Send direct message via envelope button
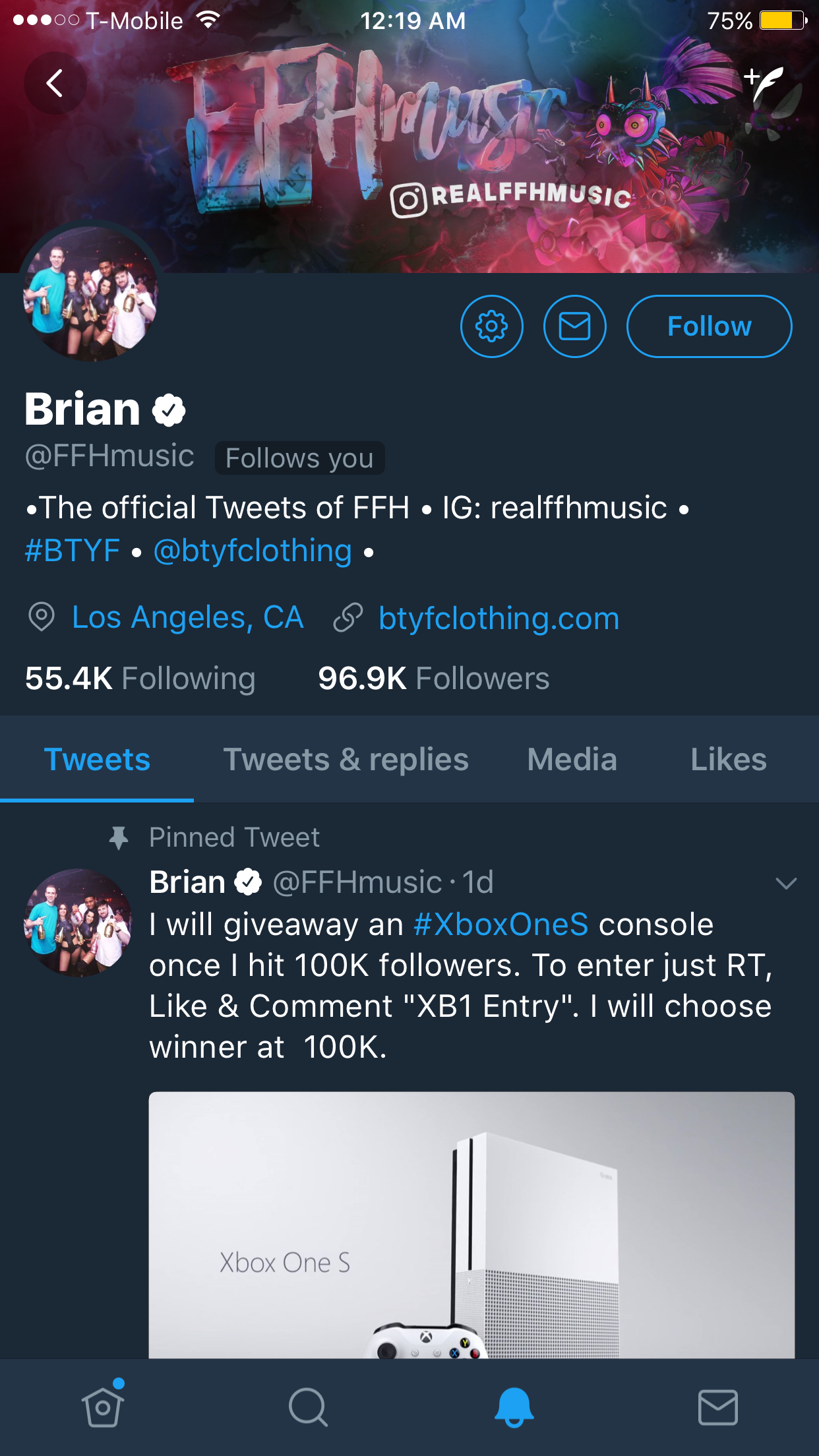This screenshot has height=1456, width=819. tap(574, 326)
